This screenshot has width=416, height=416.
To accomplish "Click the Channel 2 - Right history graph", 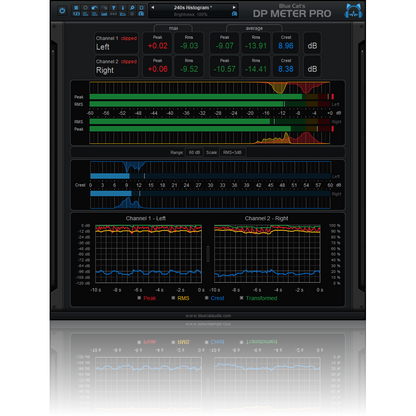I will click(x=267, y=254).
